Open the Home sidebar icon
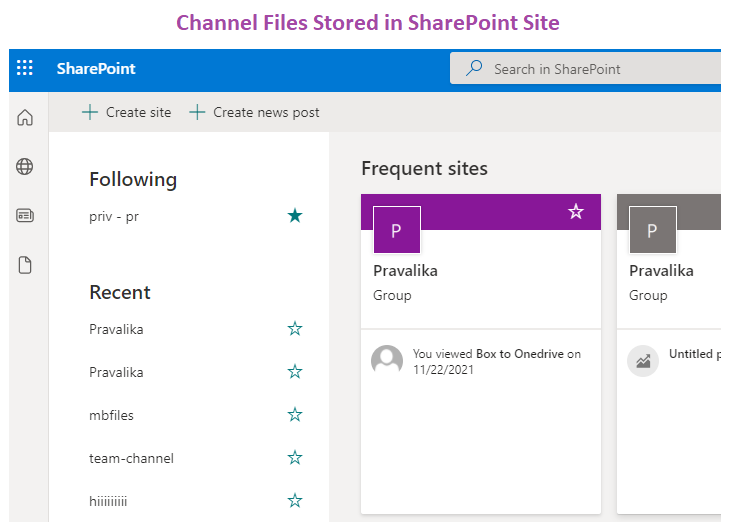750x525 pixels. point(25,117)
